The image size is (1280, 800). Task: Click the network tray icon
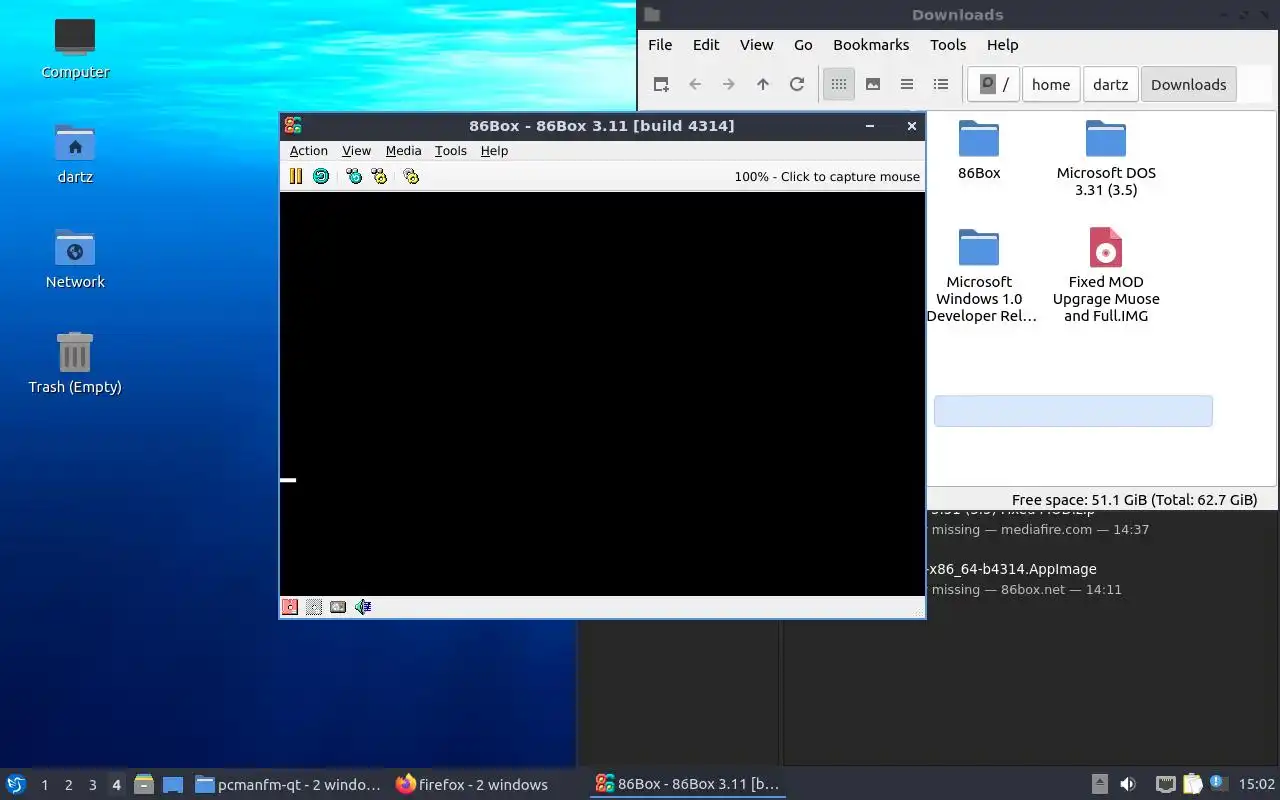click(1165, 785)
